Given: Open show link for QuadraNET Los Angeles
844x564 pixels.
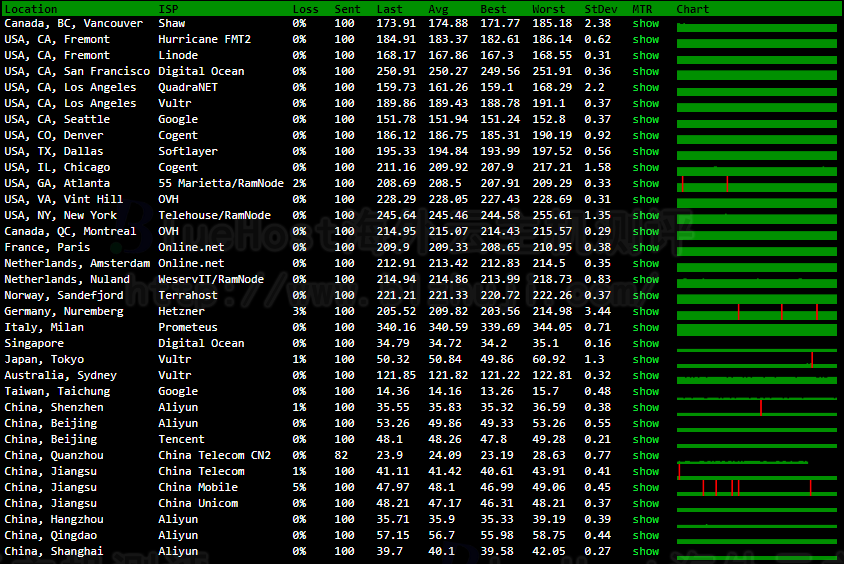Looking at the screenshot, I should tap(645, 88).
